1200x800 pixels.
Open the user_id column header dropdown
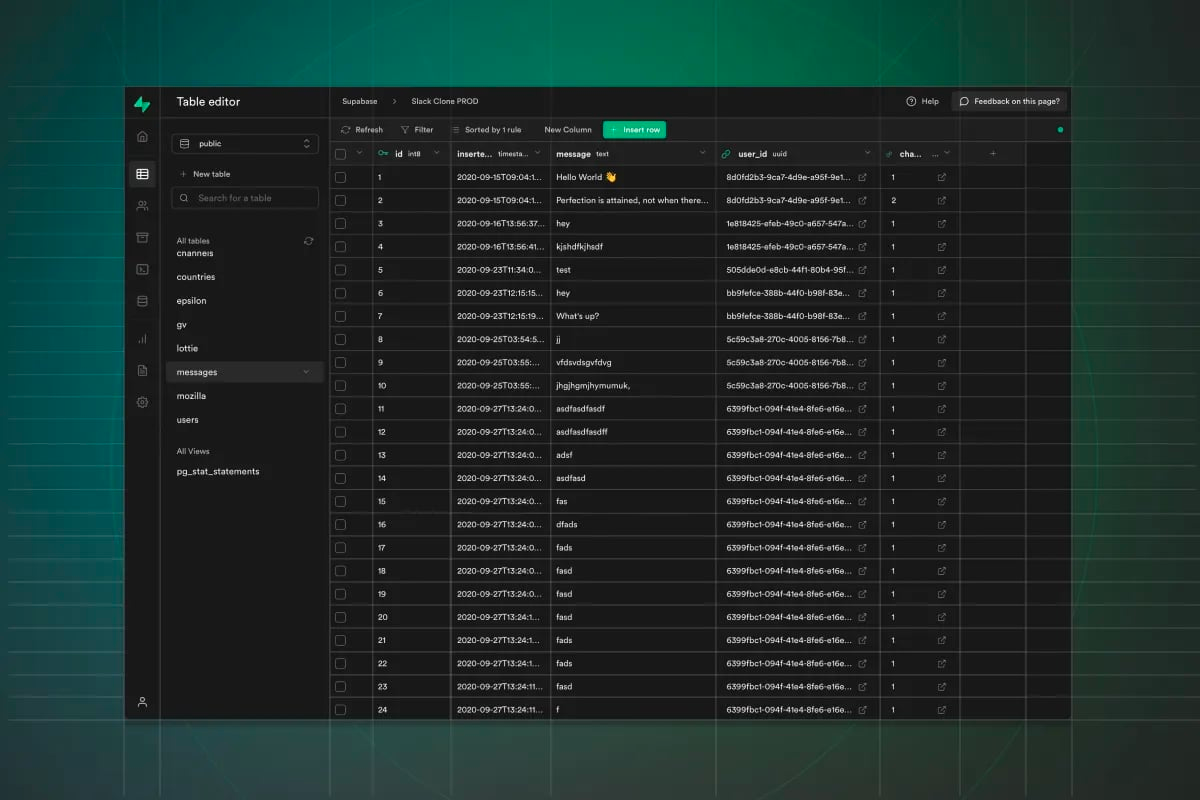(x=868, y=153)
